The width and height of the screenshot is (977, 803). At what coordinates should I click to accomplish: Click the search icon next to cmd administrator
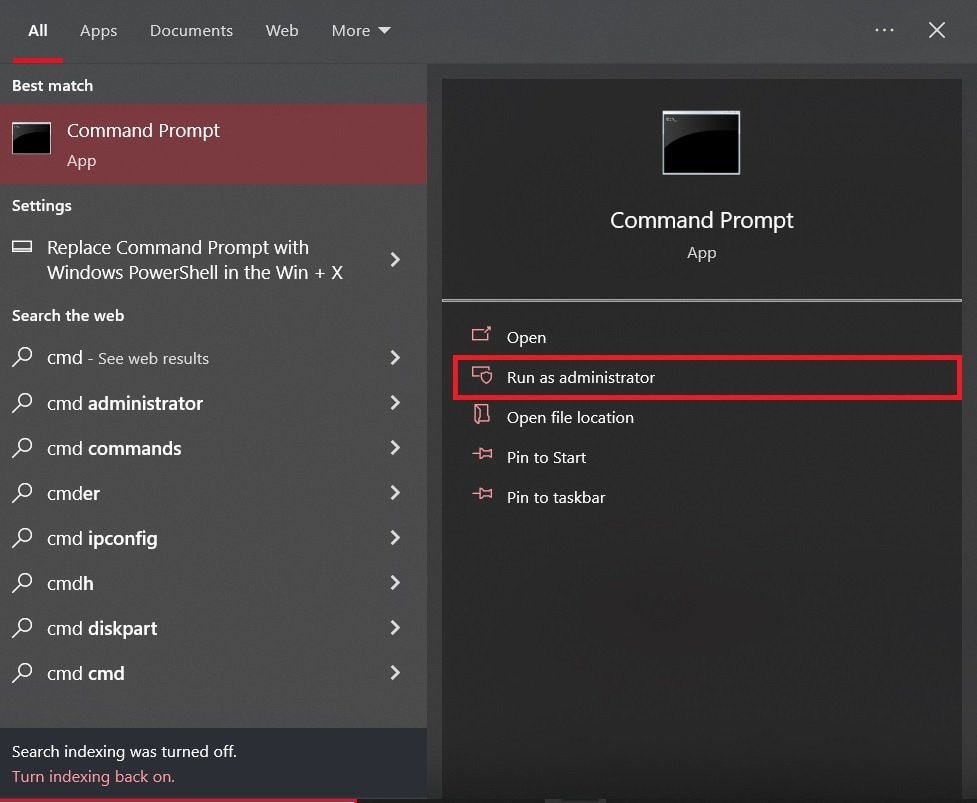point(22,402)
